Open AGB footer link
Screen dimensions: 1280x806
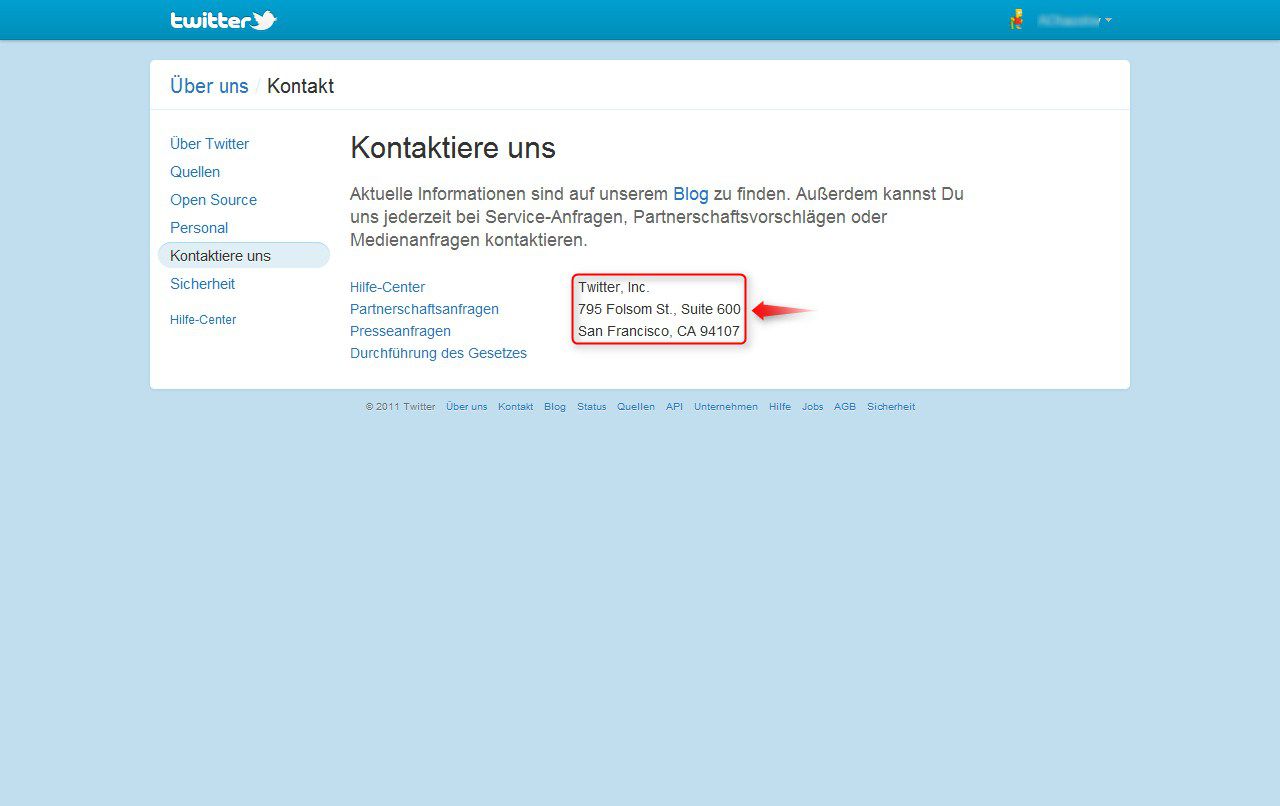[x=845, y=407]
